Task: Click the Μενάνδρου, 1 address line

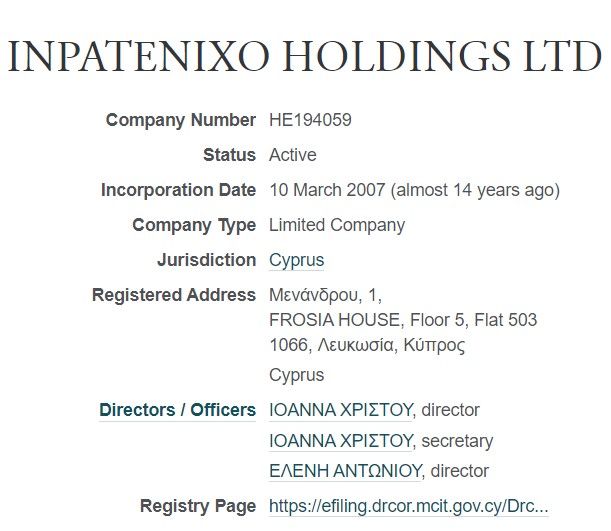Action: (x=325, y=295)
